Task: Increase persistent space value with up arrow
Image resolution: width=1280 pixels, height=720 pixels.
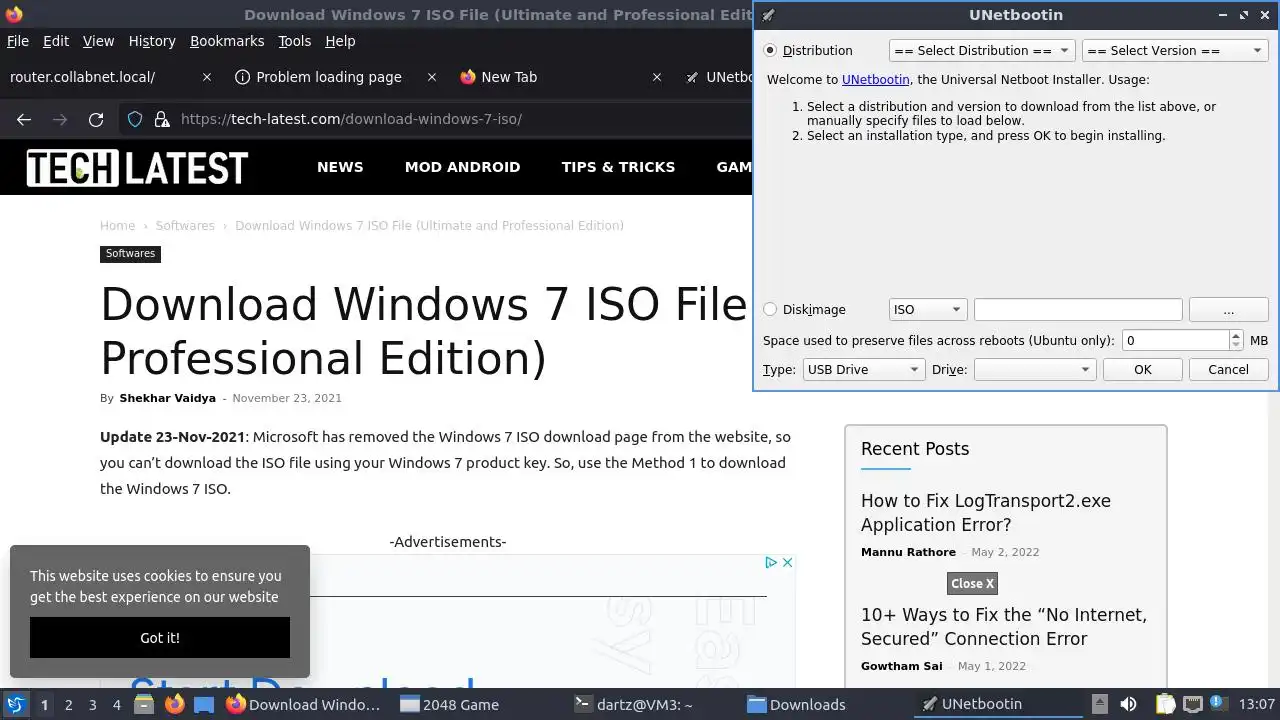Action: [1236, 335]
